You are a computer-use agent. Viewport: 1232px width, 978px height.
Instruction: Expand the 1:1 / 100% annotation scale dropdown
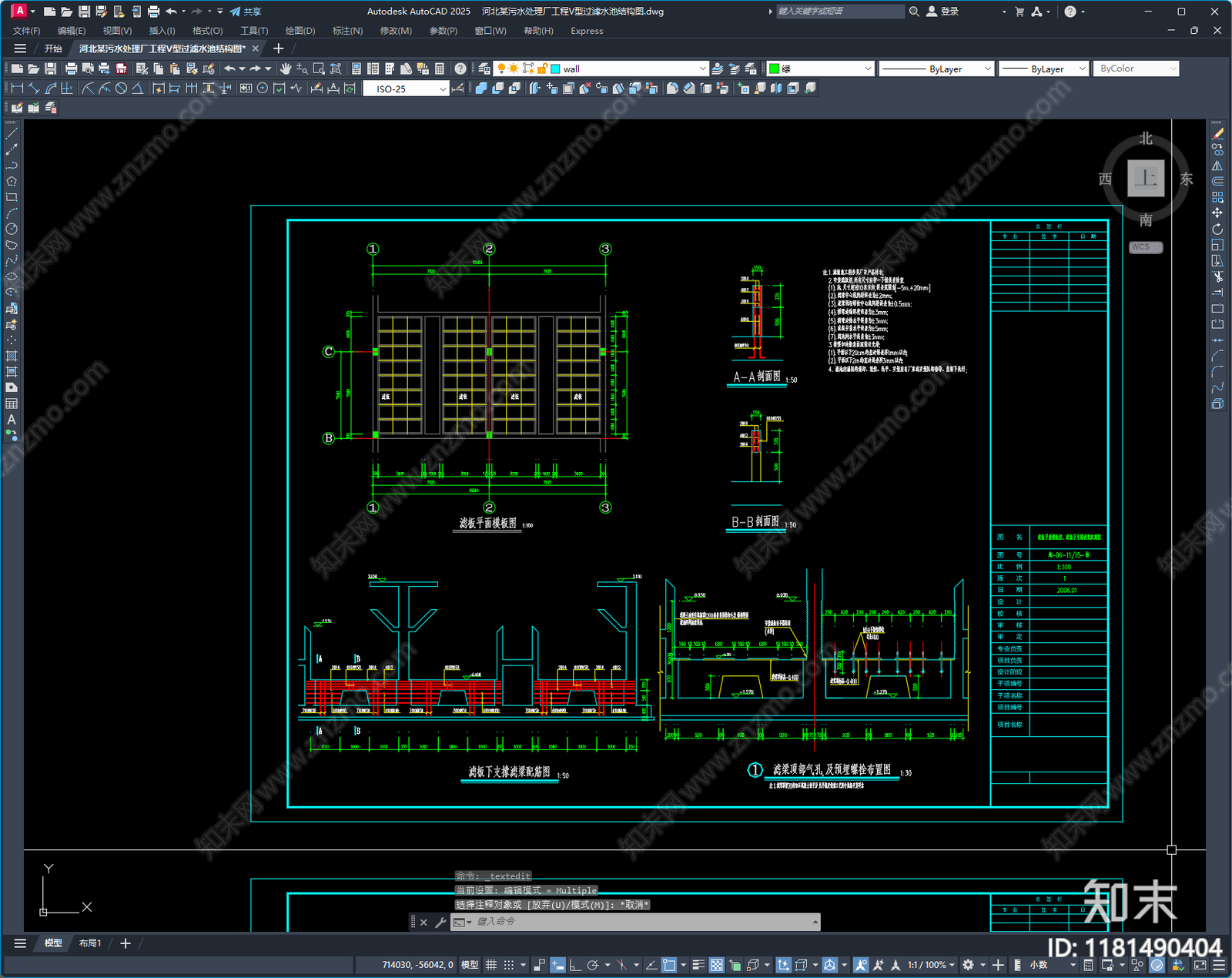[x=952, y=965]
